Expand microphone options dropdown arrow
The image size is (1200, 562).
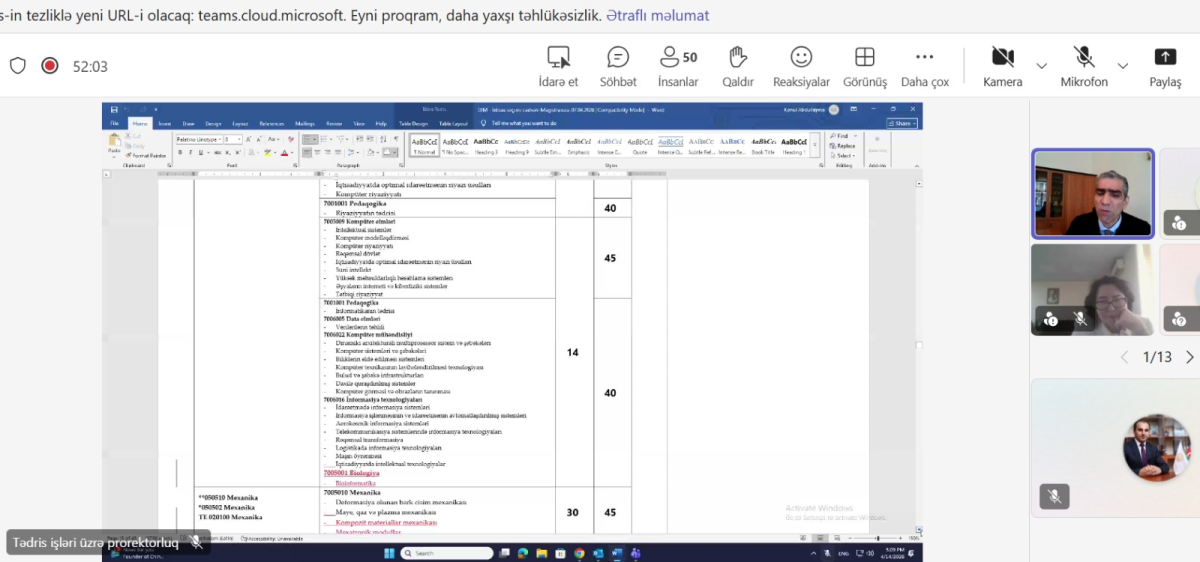(x=1123, y=66)
